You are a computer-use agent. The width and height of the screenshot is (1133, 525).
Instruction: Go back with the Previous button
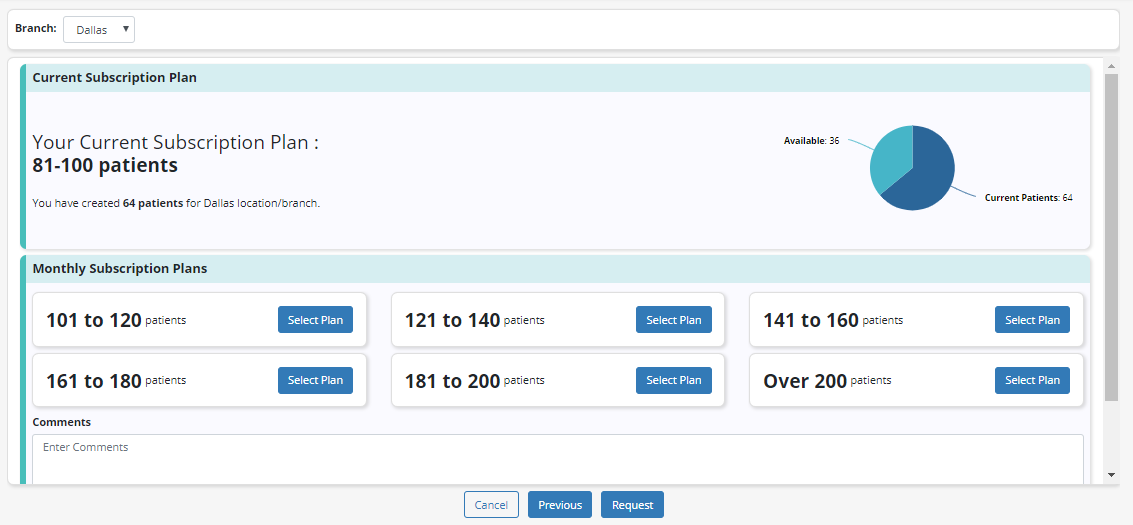(x=559, y=505)
